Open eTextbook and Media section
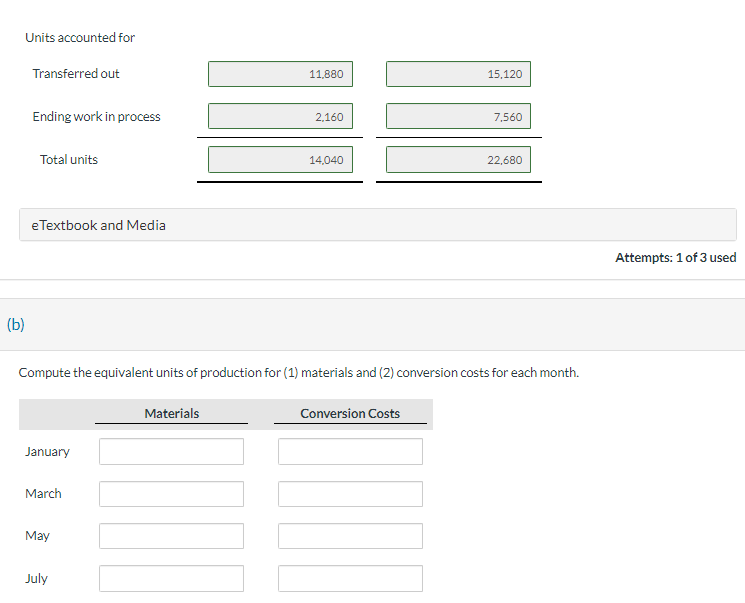 pyautogui.click(x=378, y=225)
